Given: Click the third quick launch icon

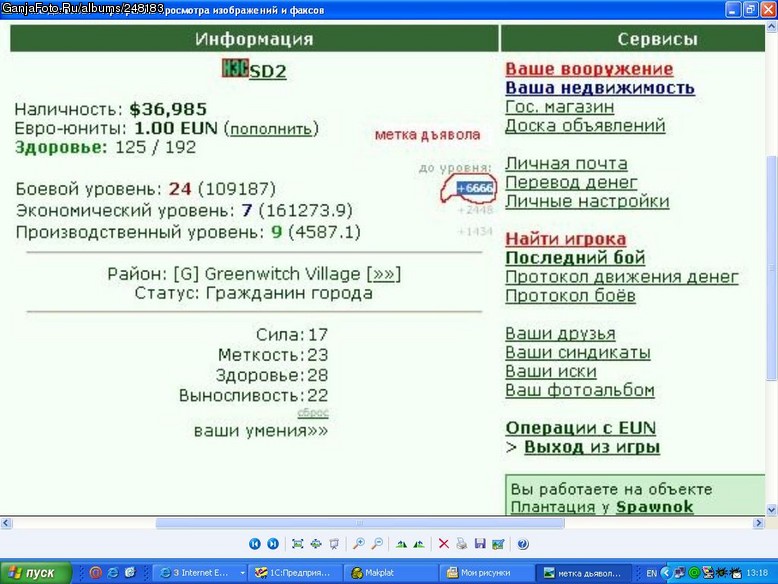Looking at the screenshot, I should (130, 573).
